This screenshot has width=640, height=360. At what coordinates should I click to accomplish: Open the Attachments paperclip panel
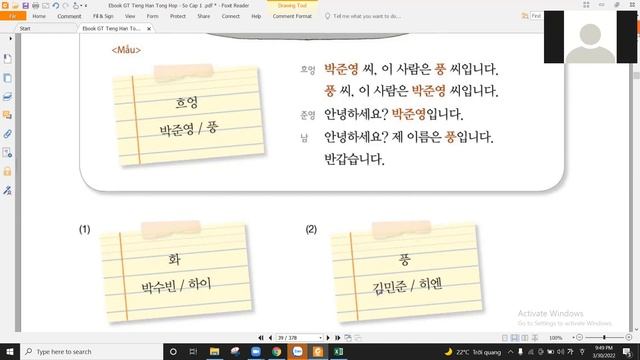[7, 134]
